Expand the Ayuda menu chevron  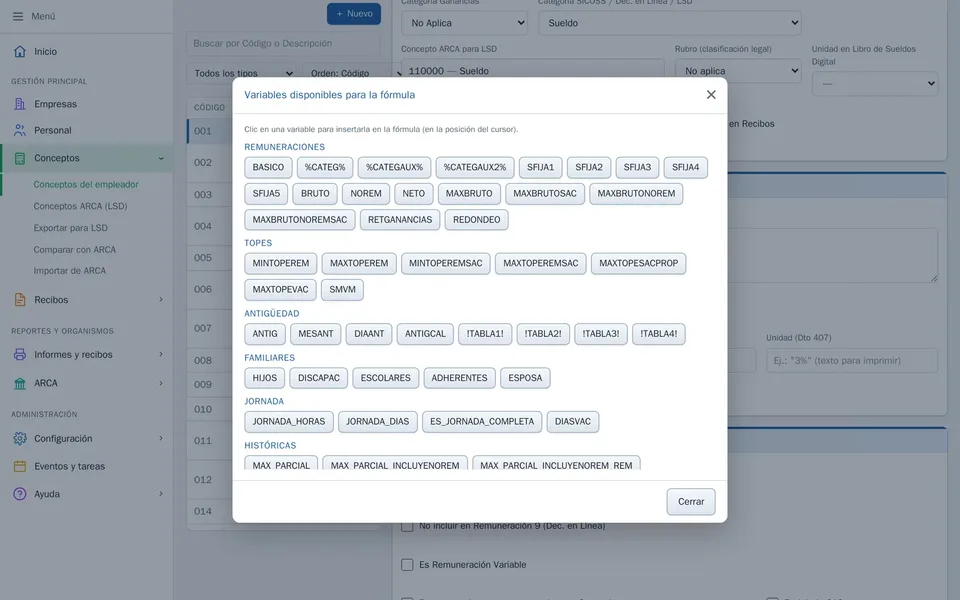tap(161, 494)
